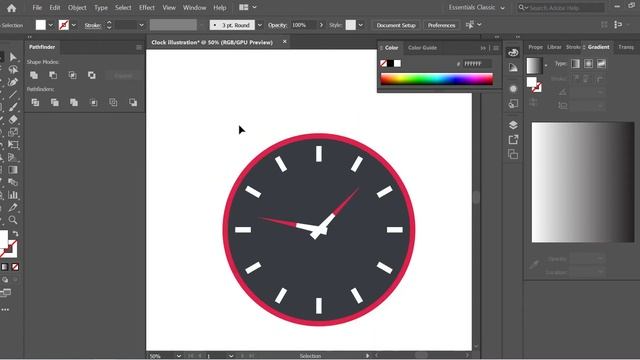Open the stroke weight dropdown
Image resolution: width=640 pixels, height=360 pixels.
point(141,25)
